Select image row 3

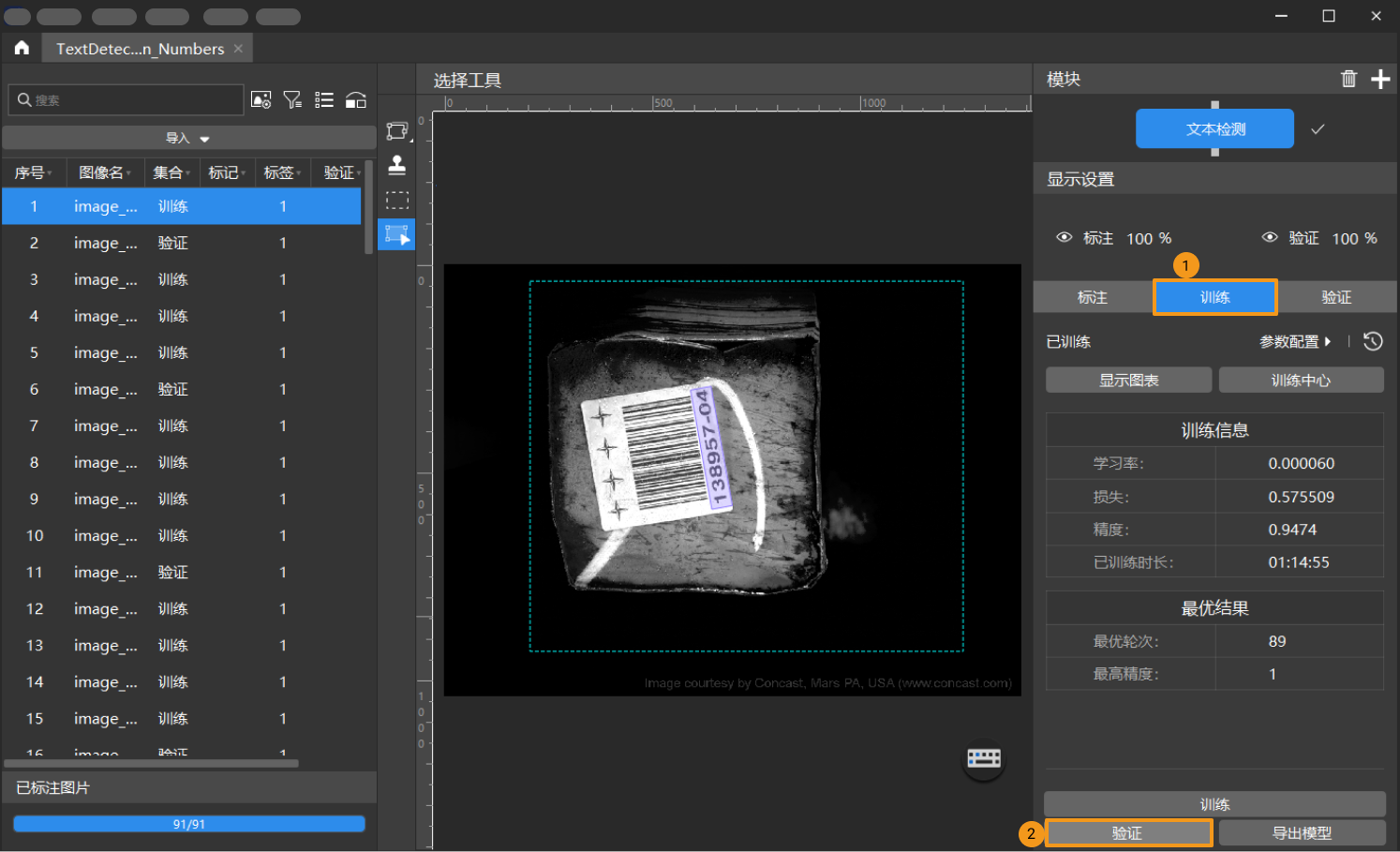(182, 279)
